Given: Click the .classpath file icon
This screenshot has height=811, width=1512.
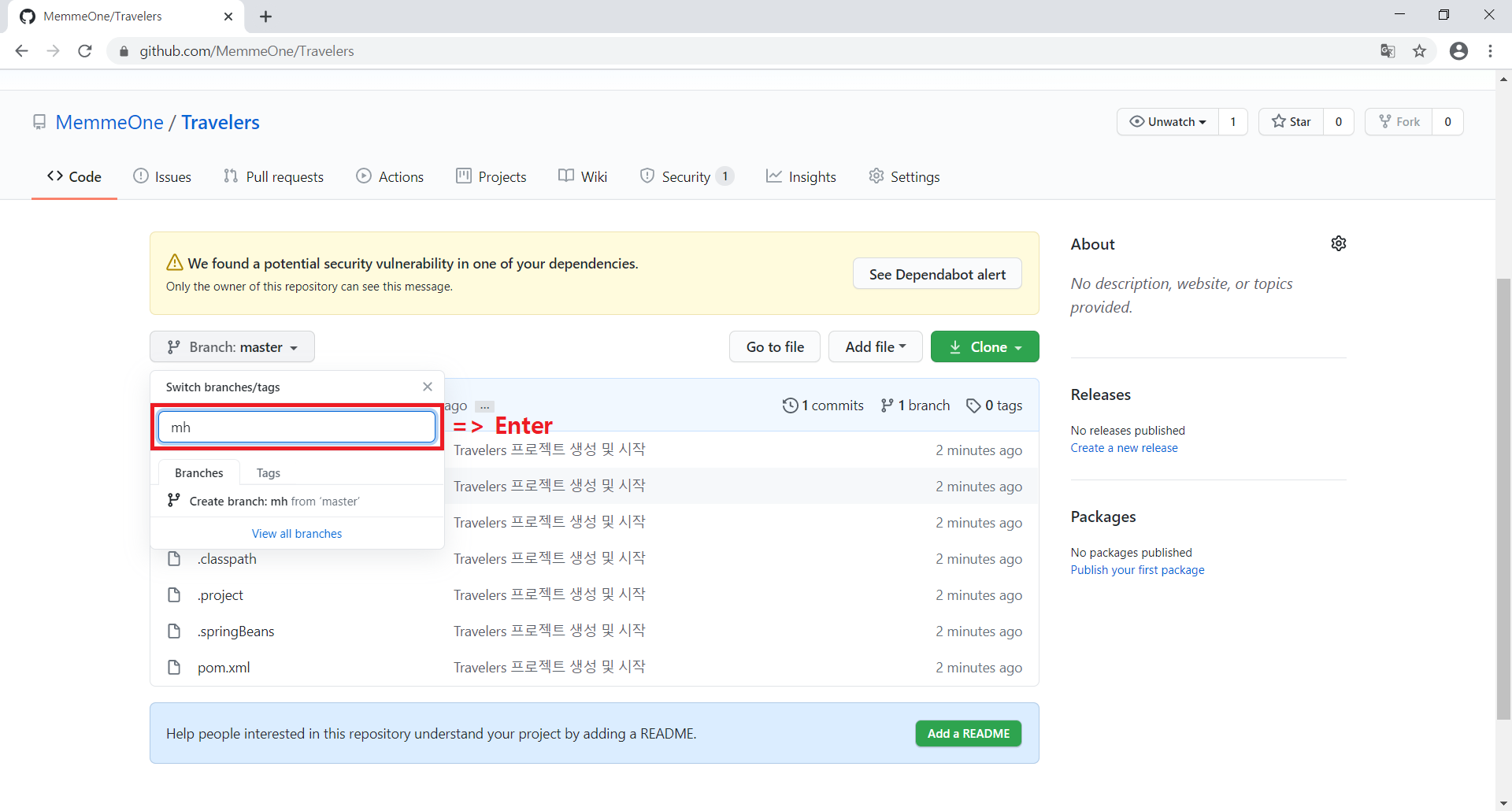Looking at the screenshot, I should click(x=174, y=559).
